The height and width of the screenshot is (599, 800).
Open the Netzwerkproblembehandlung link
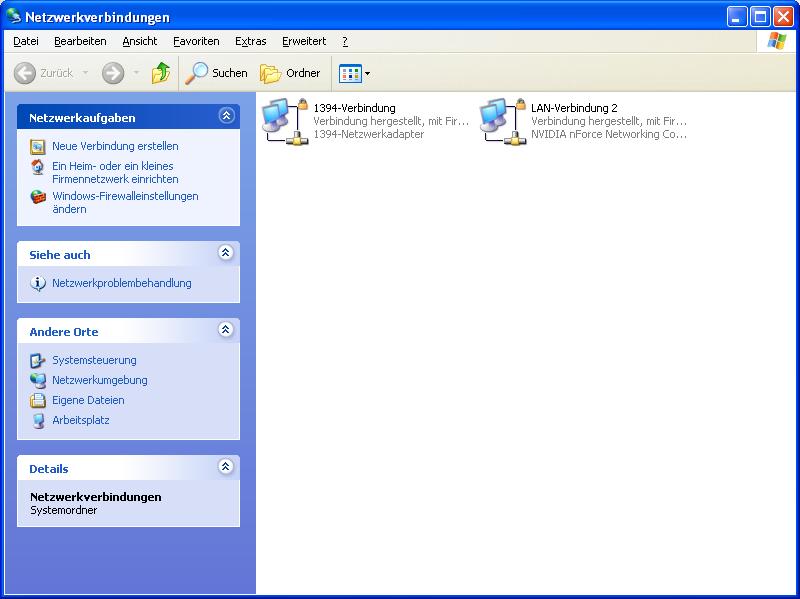(121, 283)
